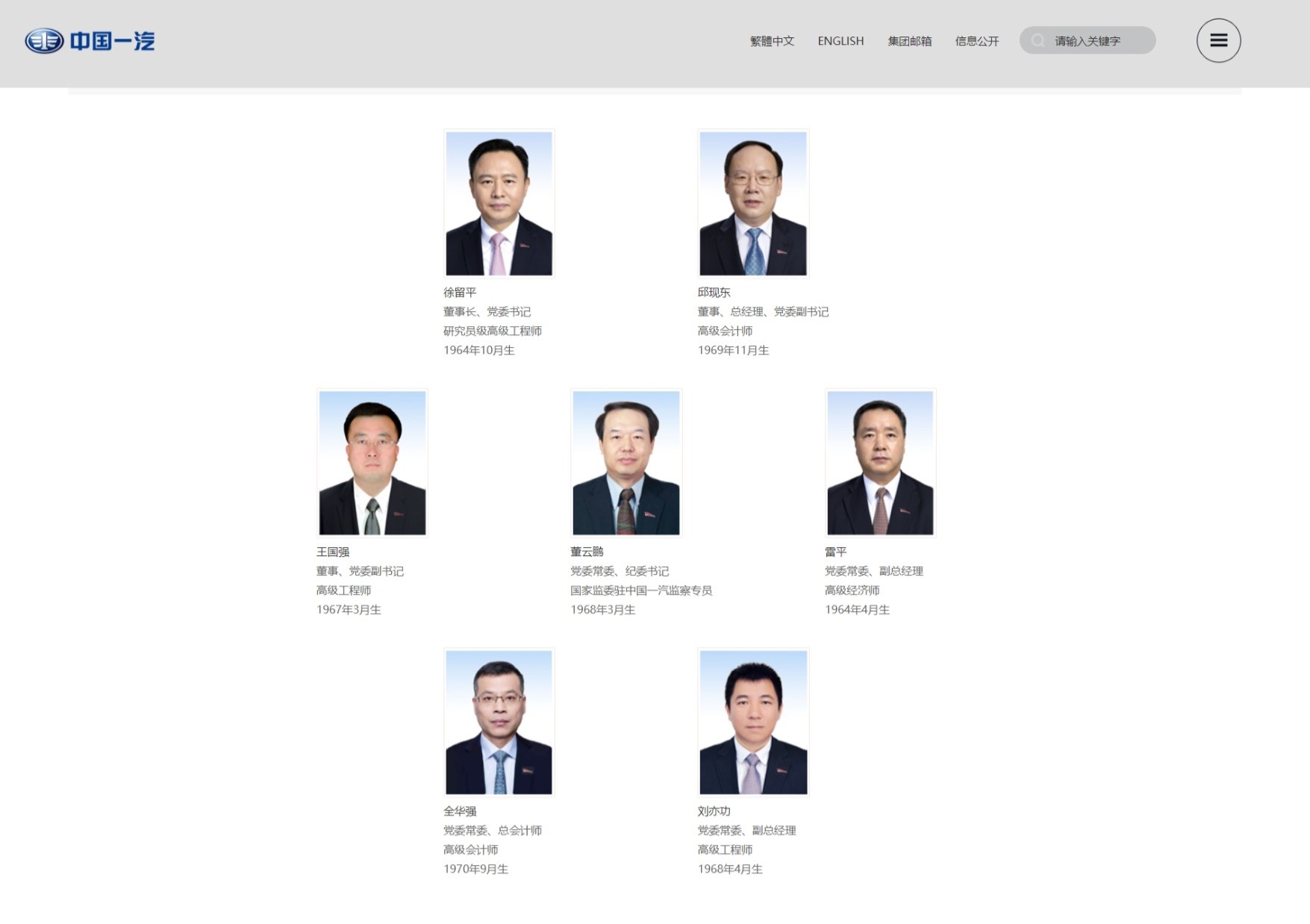Switch site to ENGLISH
1310x924 pixels.
coord(840,41)
